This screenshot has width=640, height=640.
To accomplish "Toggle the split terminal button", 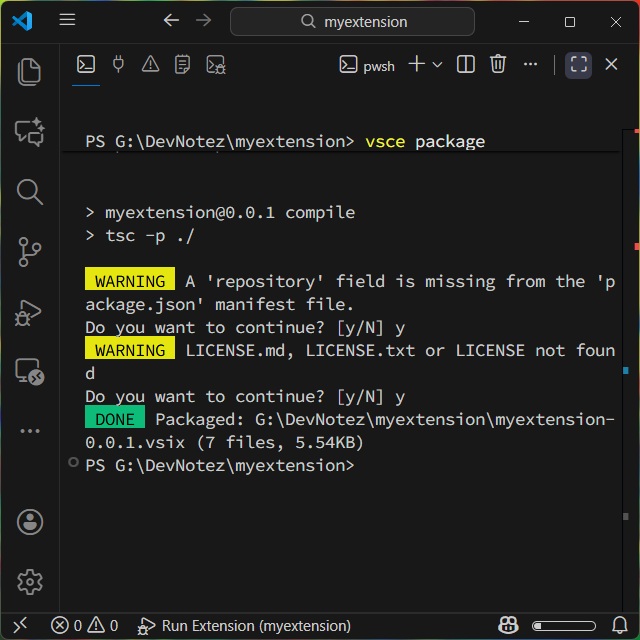I will 466,65.
